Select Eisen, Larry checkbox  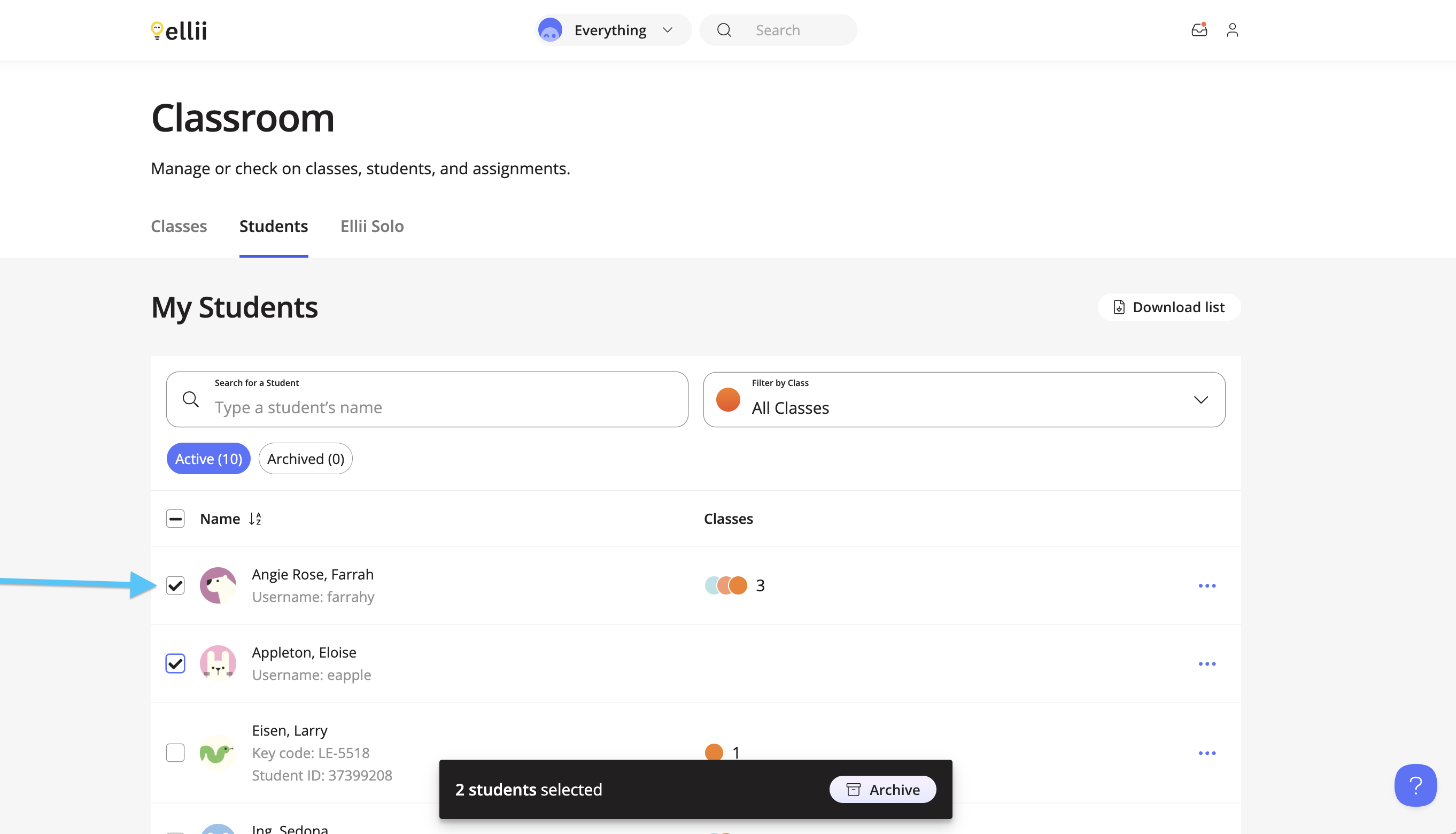coord(175,753)
